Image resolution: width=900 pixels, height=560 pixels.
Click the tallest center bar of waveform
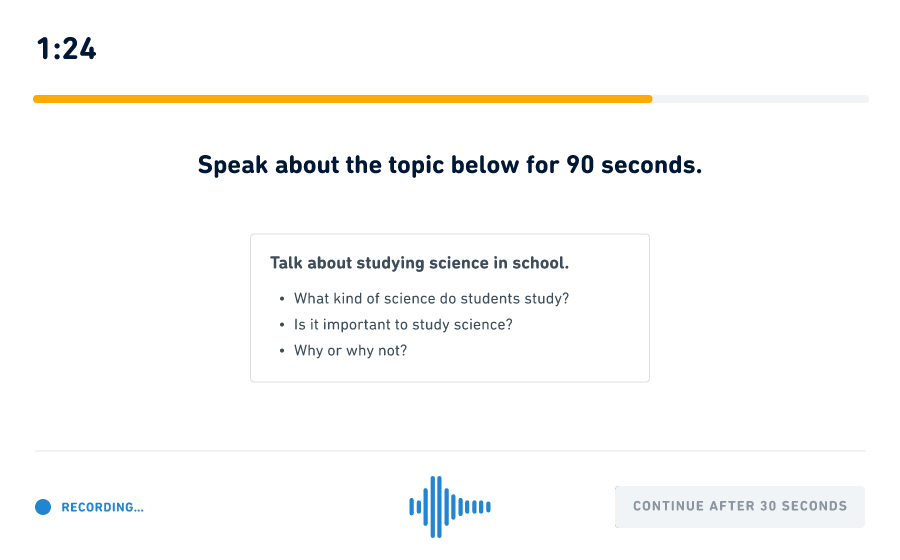[x=436, y=507]
